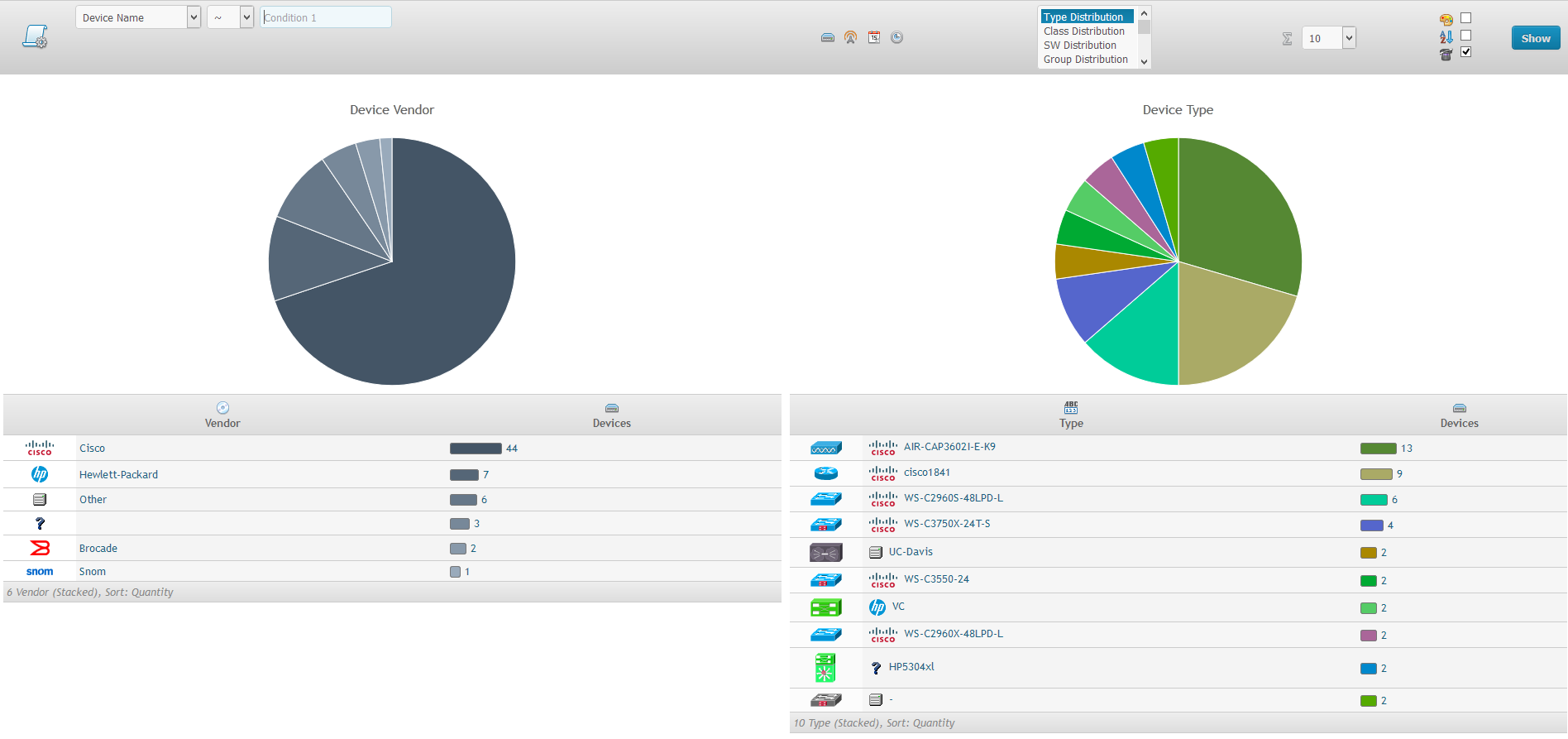Click the Devices icon in the vendor table header
1568x739 pixels.
[x=612, y=408]
